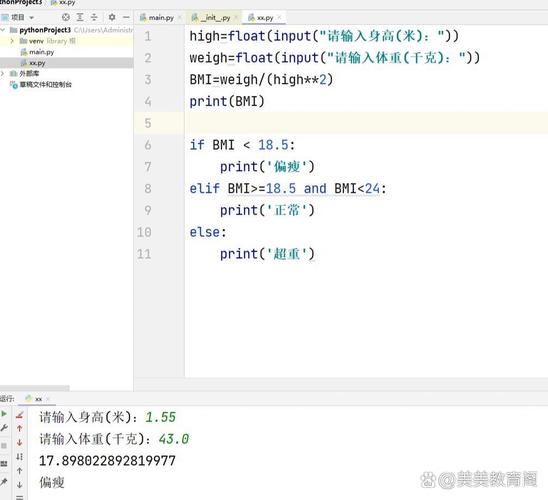Click the 'else:' code line

(208, 232)
